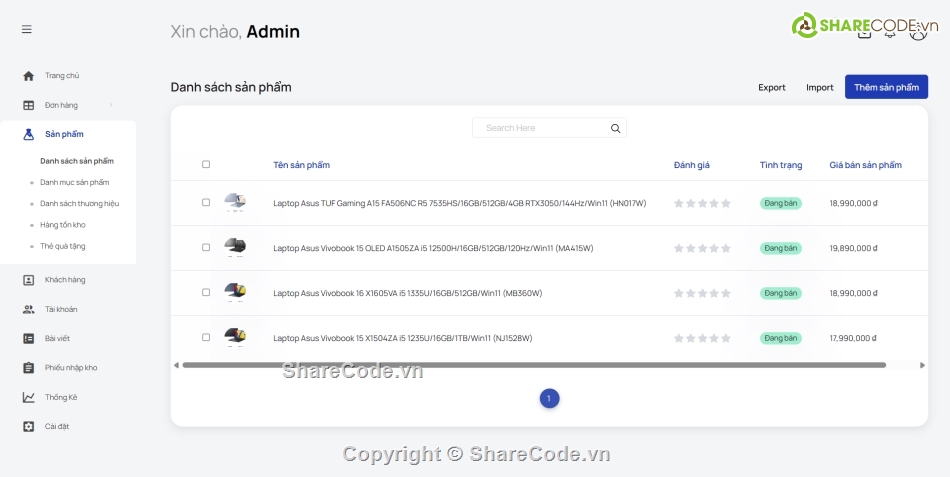Click the fifth star in the NJ1528W row

point(726,338)
